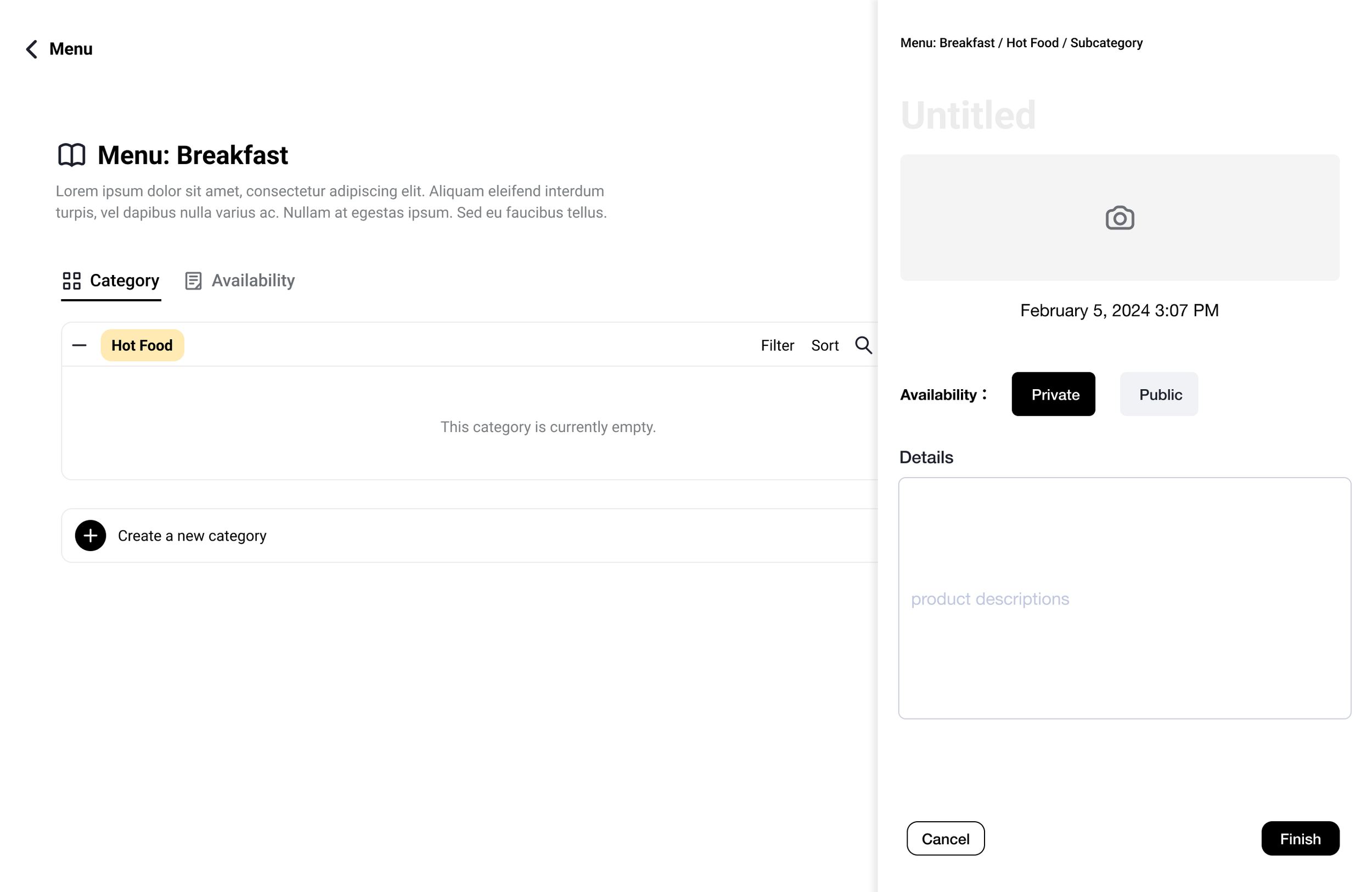
Task: Click the open book menu icon
Action: [71, 155]
